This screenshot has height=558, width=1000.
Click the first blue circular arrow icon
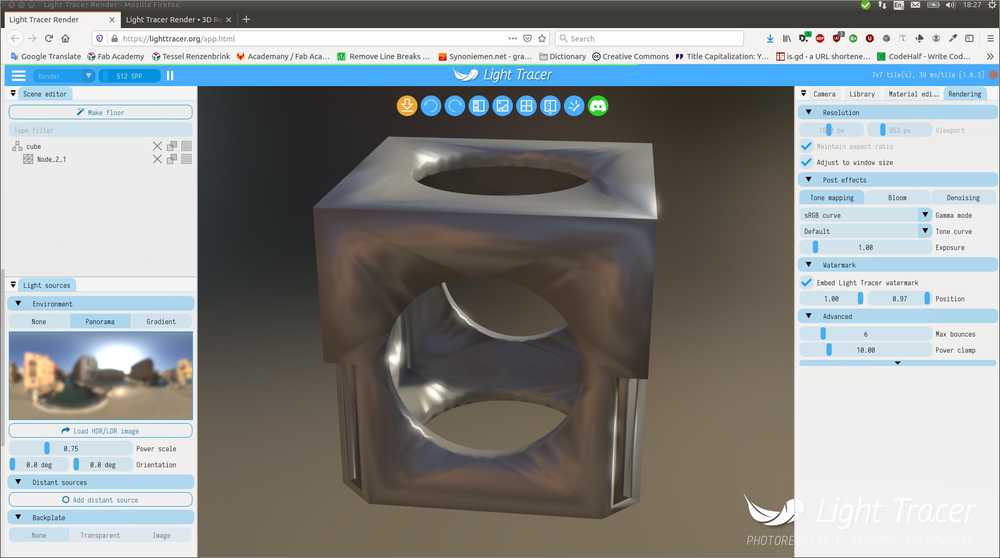click(431, 106)
